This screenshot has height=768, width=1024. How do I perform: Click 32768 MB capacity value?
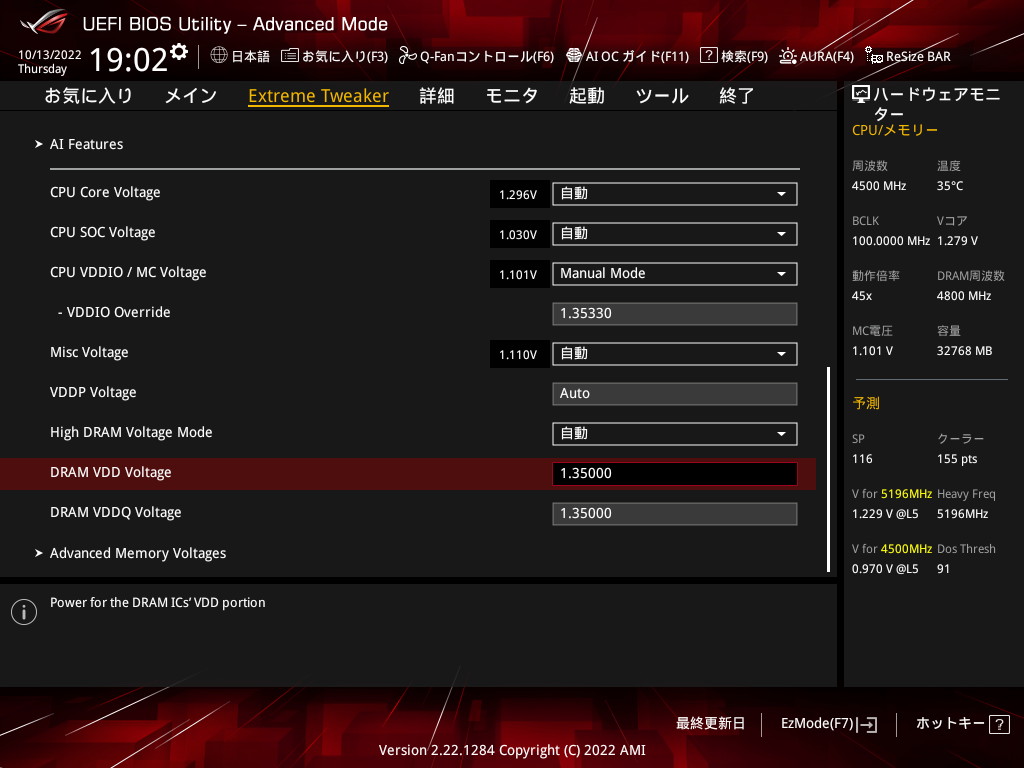pyautogui.click(x=965, y=351)
